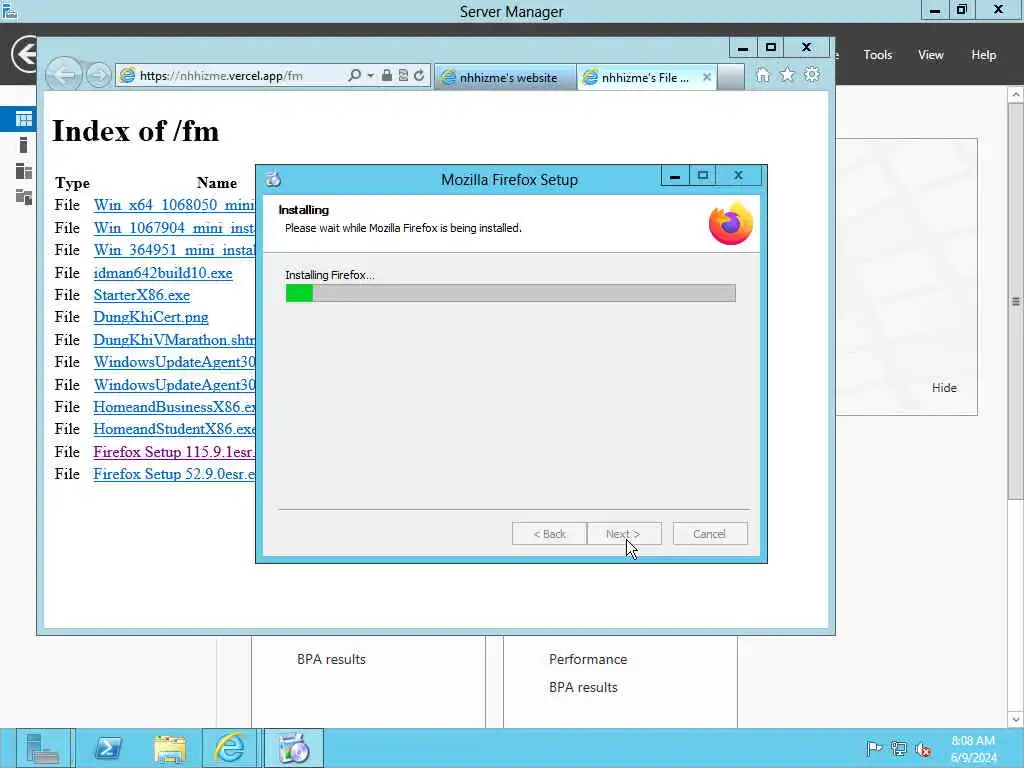This screenshot has width=1024, height=768.
Task: Click BPA results under Performance
Action: (x=583, y=688)
